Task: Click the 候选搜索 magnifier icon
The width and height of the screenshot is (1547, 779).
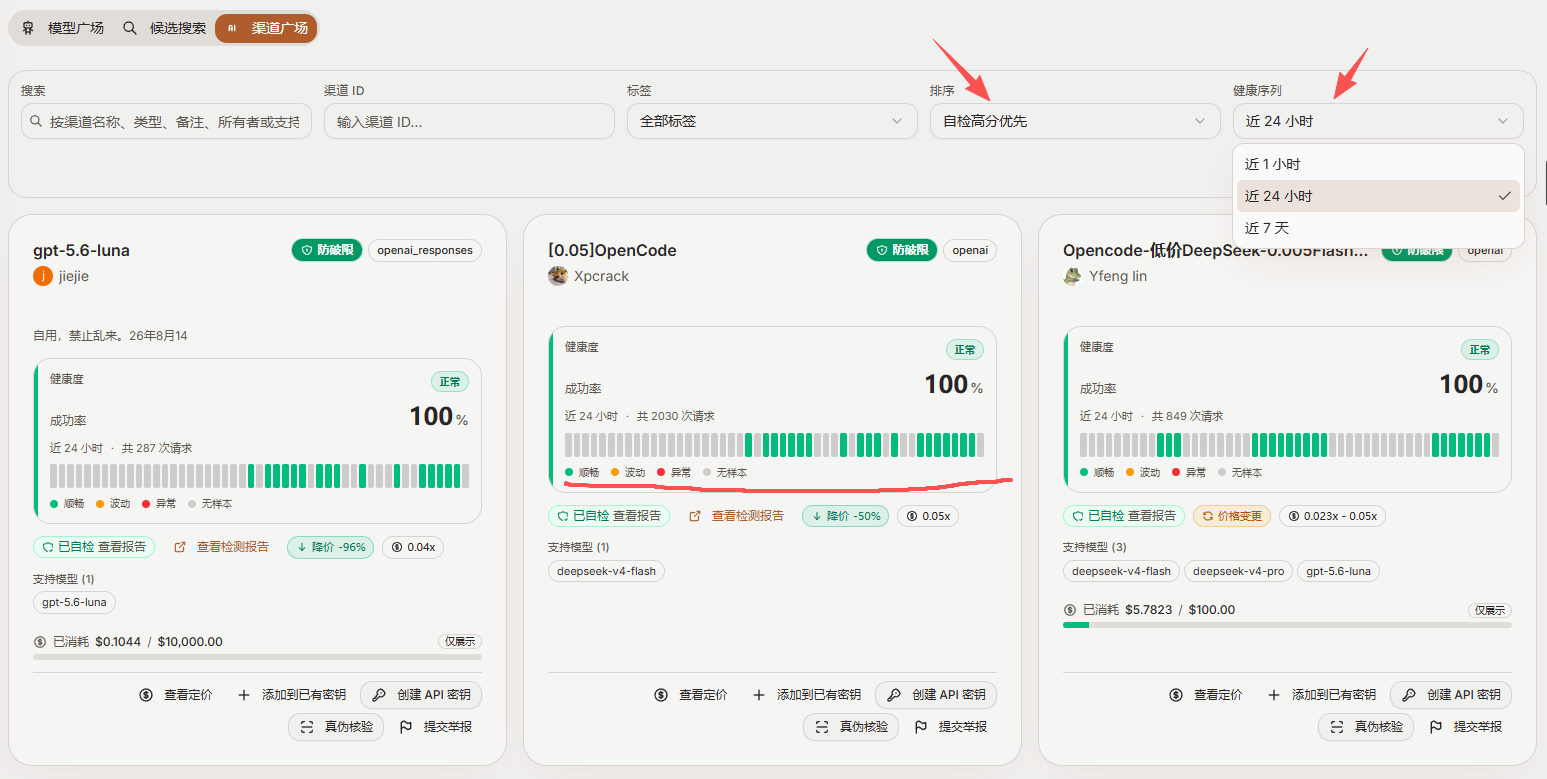Action: coord(130,28)
